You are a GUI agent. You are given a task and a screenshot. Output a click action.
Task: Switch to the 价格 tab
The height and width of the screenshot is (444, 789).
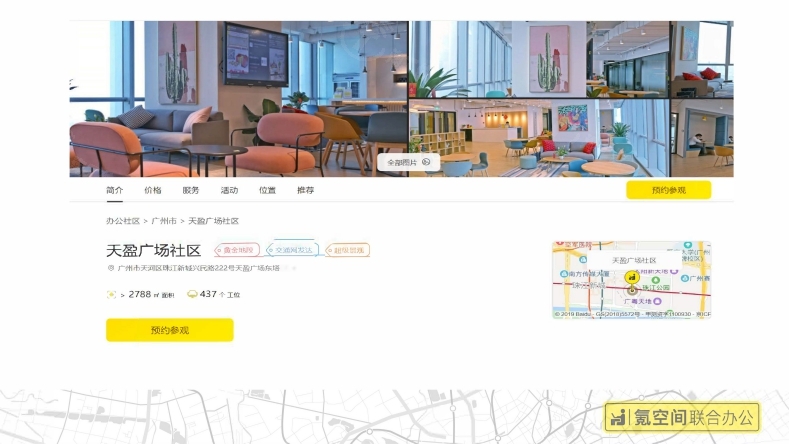click(x=152, y=190)
